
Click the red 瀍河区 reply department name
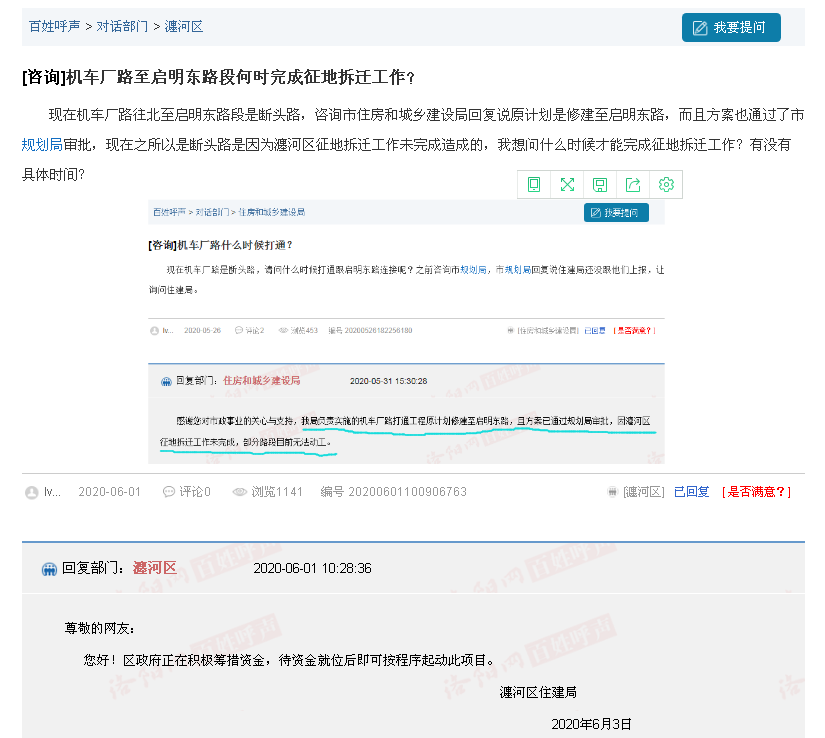tap(155, 568)
